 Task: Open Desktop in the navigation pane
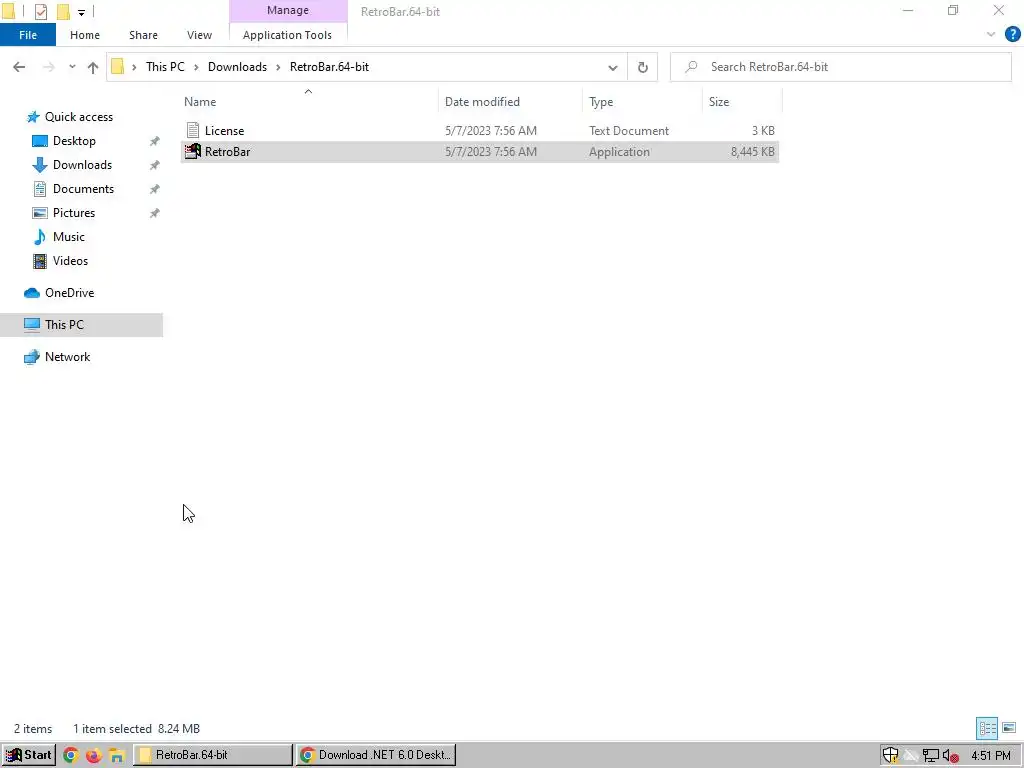[x=74, y=141]
